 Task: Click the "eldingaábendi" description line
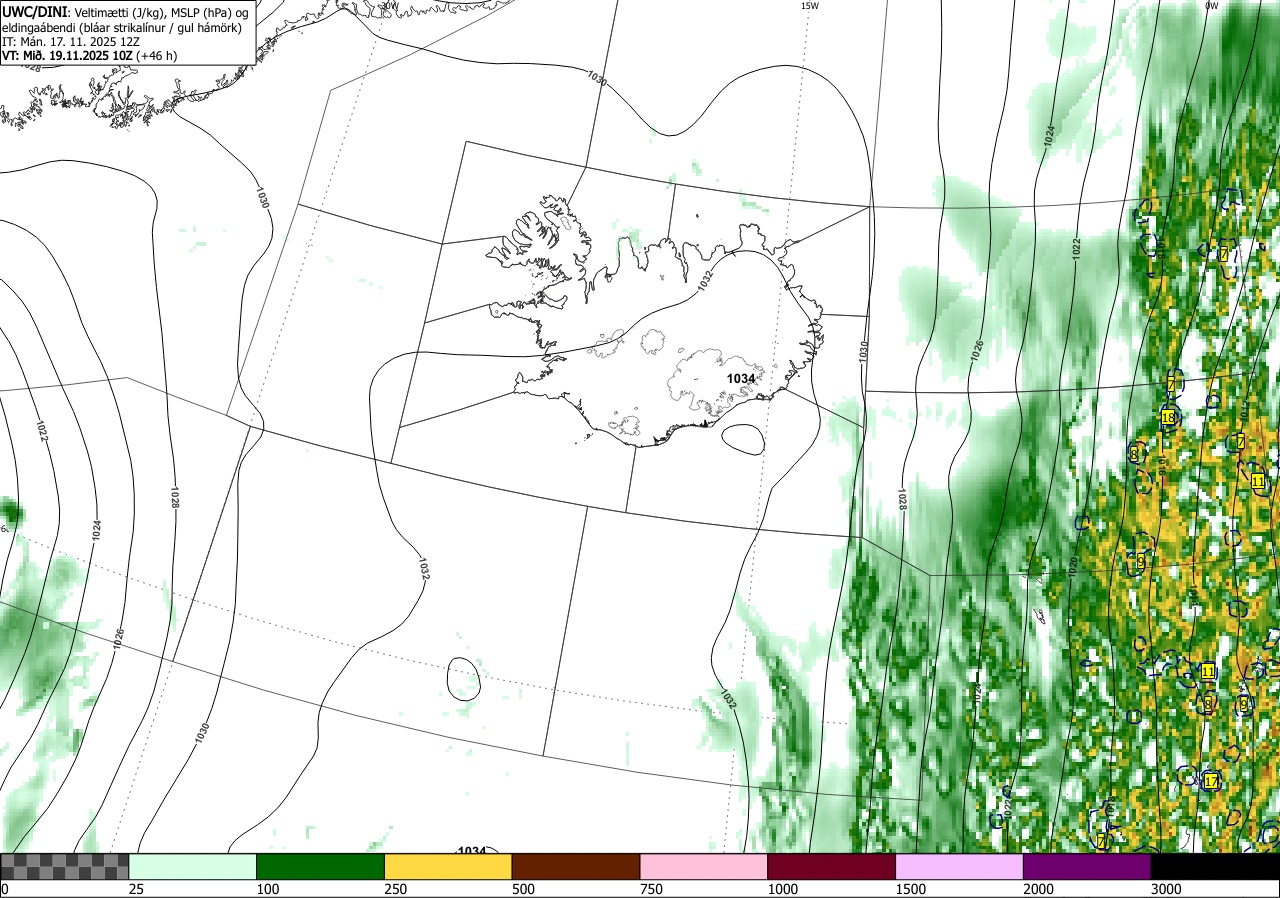pyautogui.click(x=121, y=27)
